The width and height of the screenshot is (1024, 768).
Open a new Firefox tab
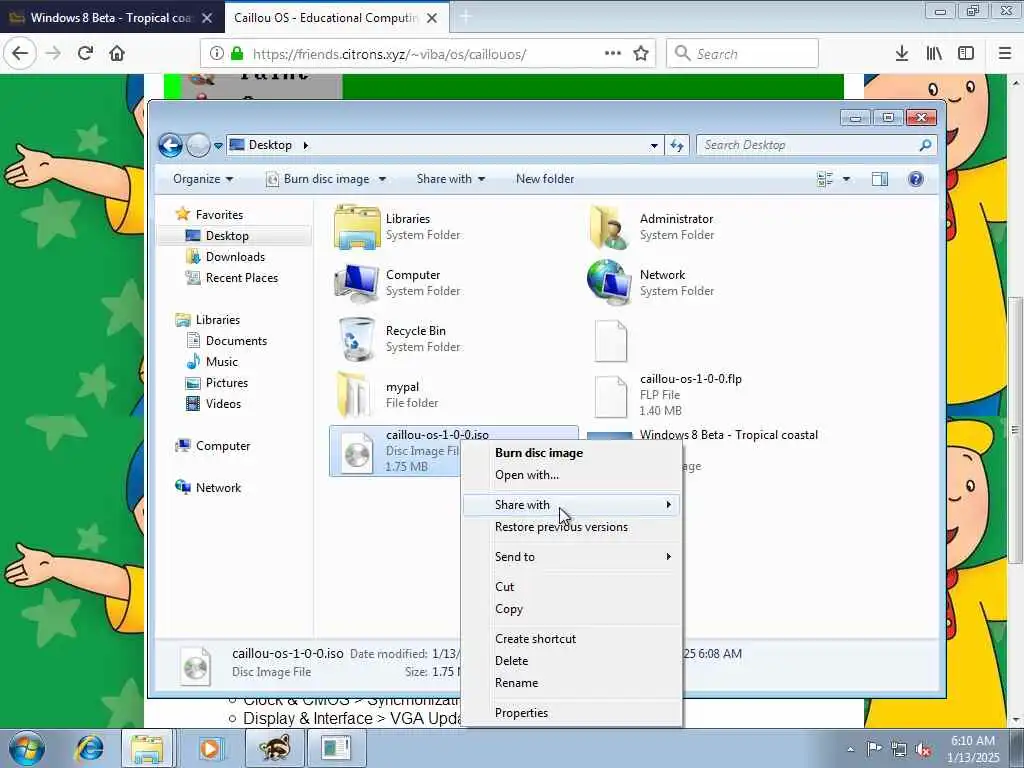coord(466,18)
